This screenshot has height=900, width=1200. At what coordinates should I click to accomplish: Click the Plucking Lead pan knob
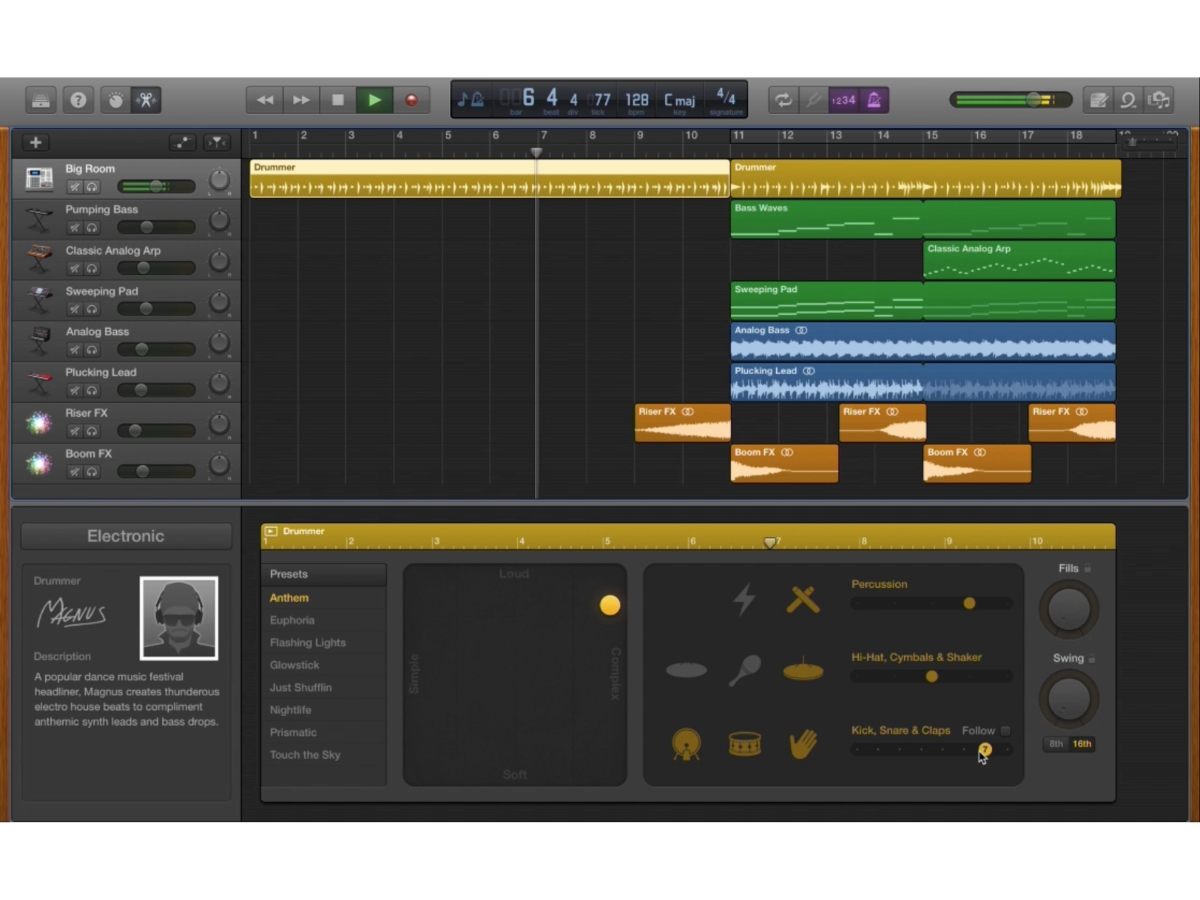tap(219, 383)
